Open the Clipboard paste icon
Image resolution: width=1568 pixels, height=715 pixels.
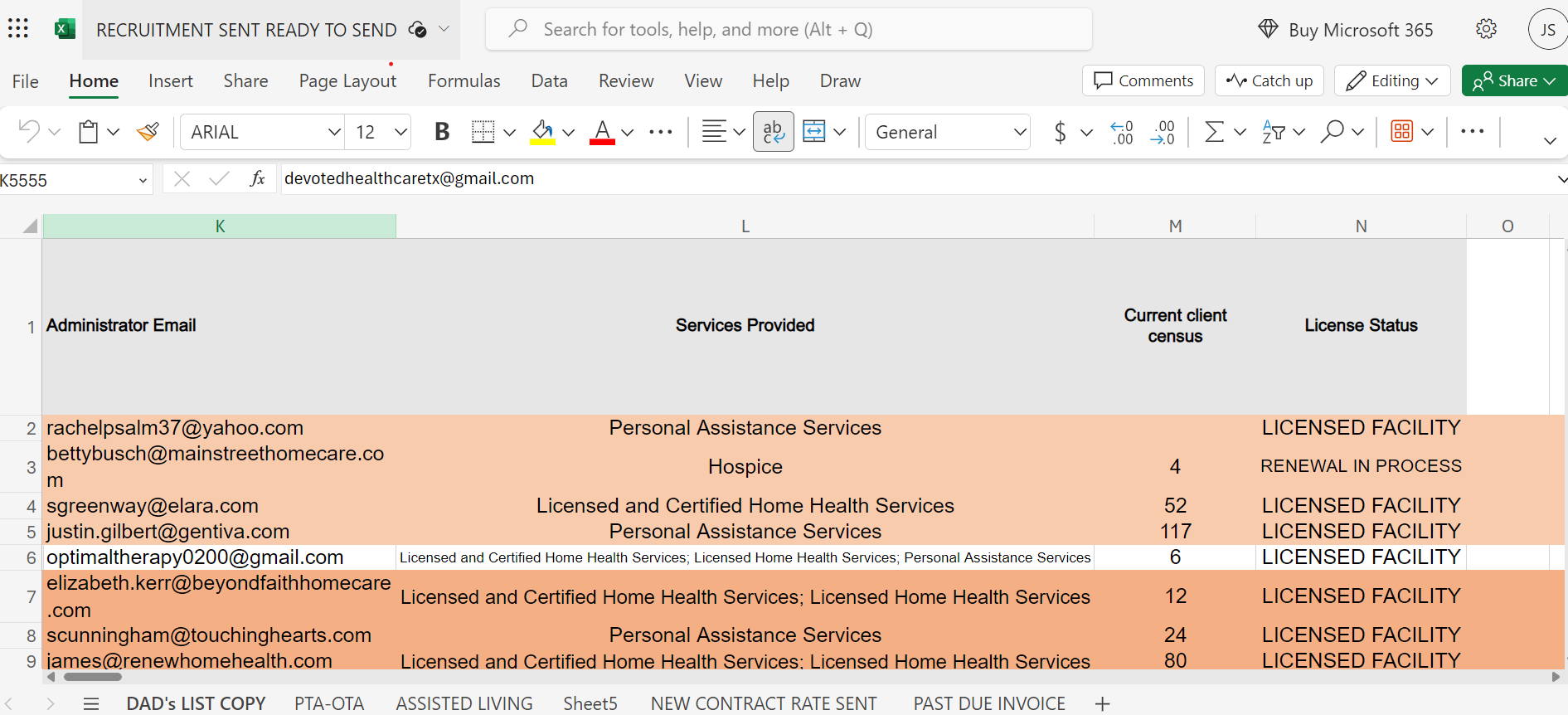coord(89,132)
